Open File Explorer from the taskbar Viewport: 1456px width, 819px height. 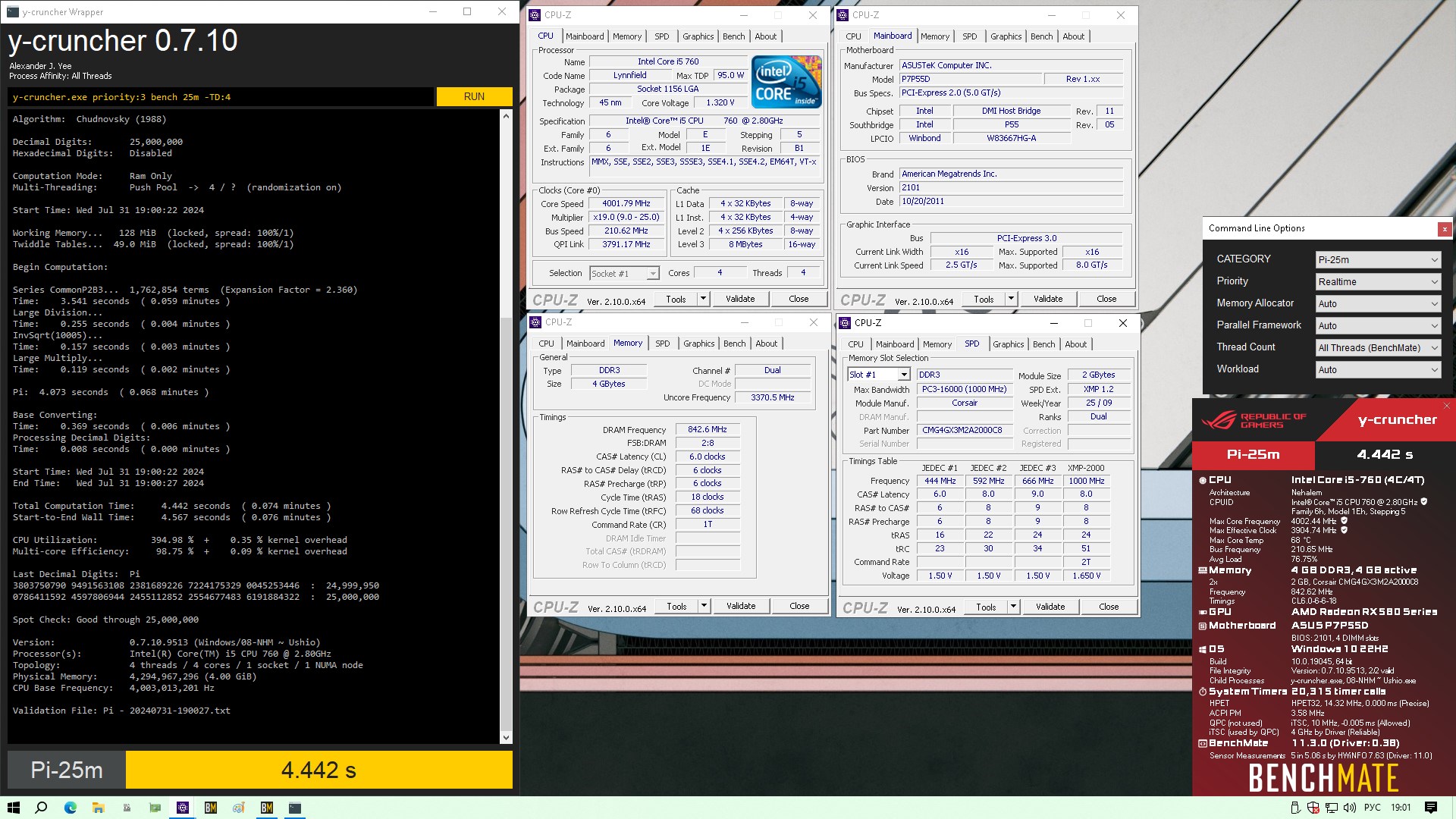99,808
